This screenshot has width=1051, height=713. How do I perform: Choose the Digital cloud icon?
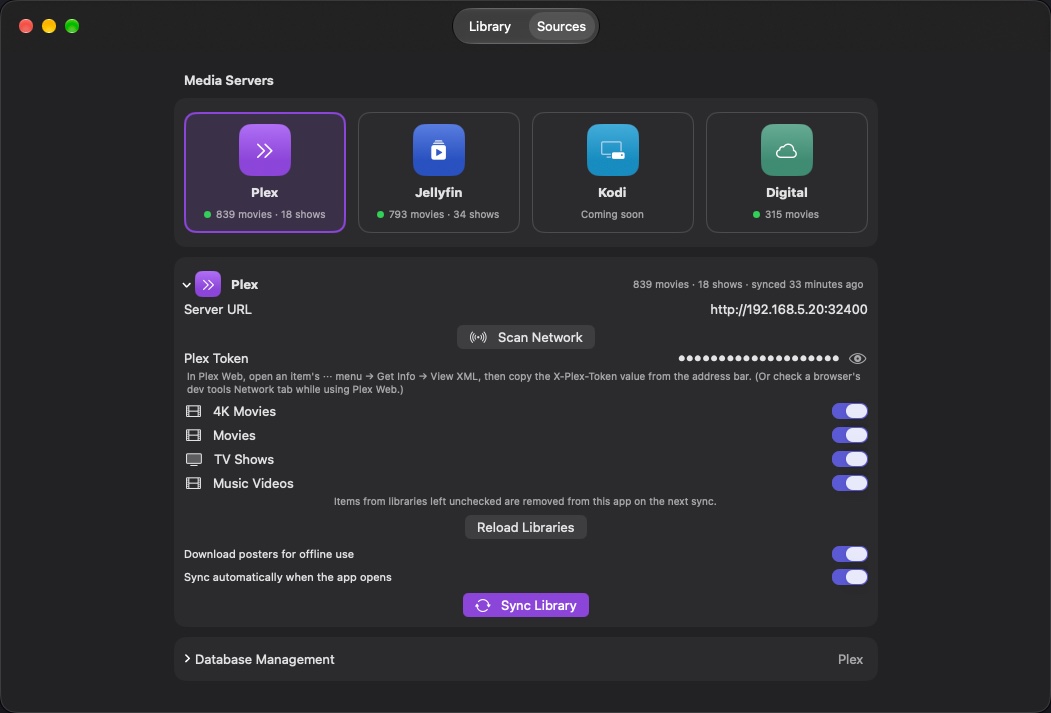[x=786, y=150]
